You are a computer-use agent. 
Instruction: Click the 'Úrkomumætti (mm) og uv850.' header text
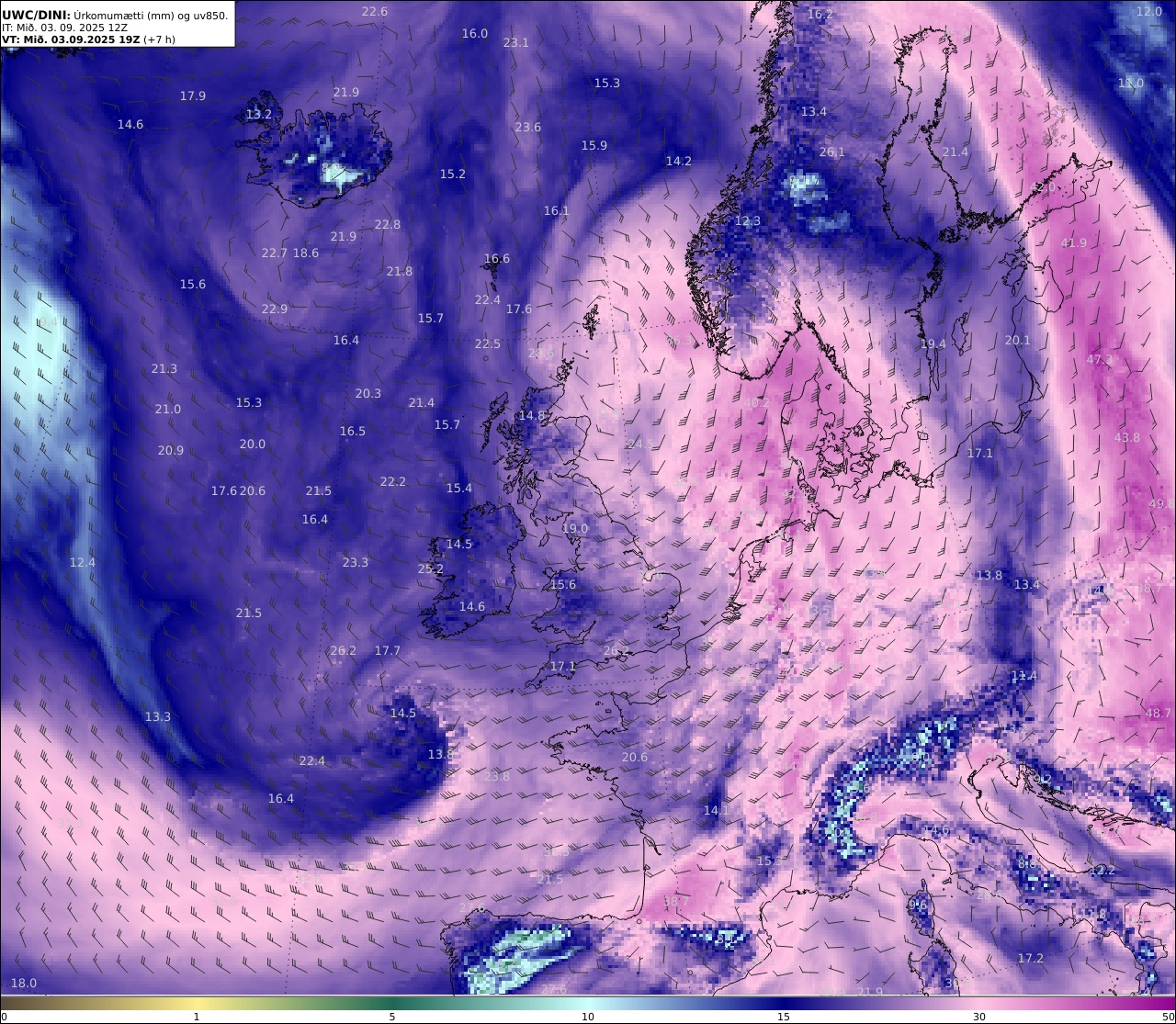click(x=151, y=15)
